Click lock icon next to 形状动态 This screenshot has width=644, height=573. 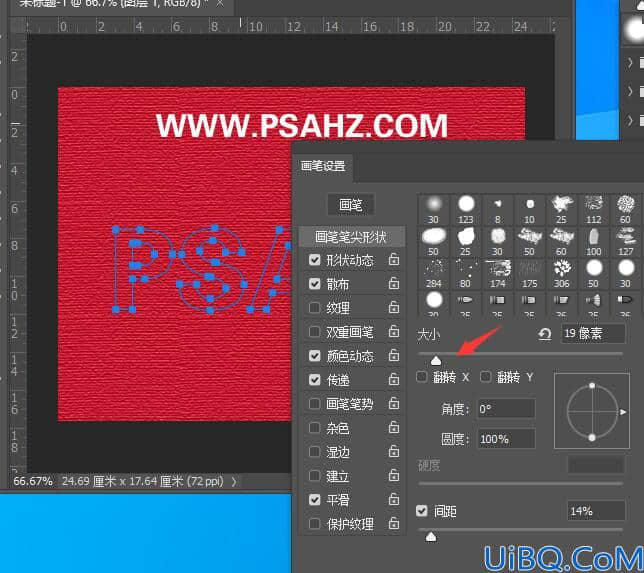(x=394, y=259)
